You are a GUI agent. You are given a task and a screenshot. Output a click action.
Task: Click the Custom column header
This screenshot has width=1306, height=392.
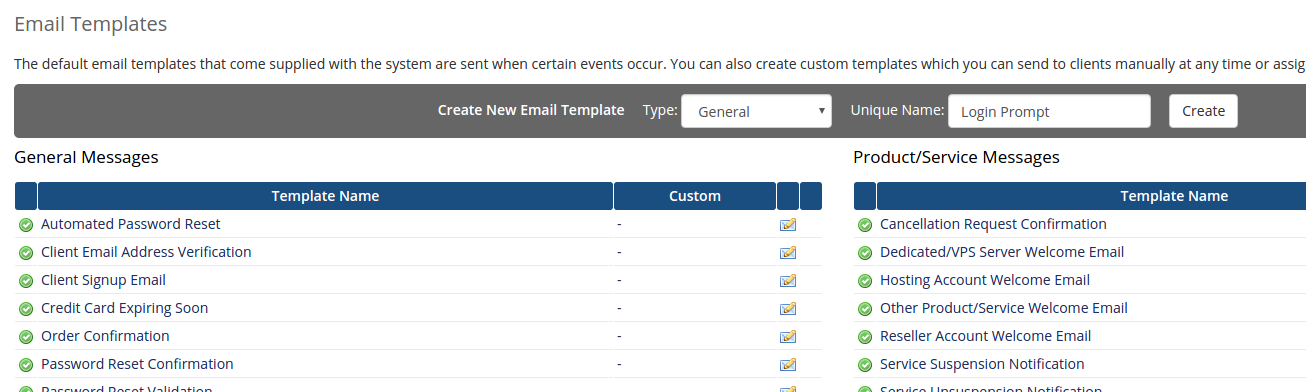[x=695, y=196]
